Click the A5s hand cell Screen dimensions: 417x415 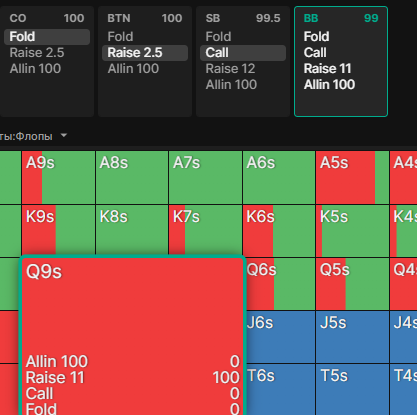[352, 177]
